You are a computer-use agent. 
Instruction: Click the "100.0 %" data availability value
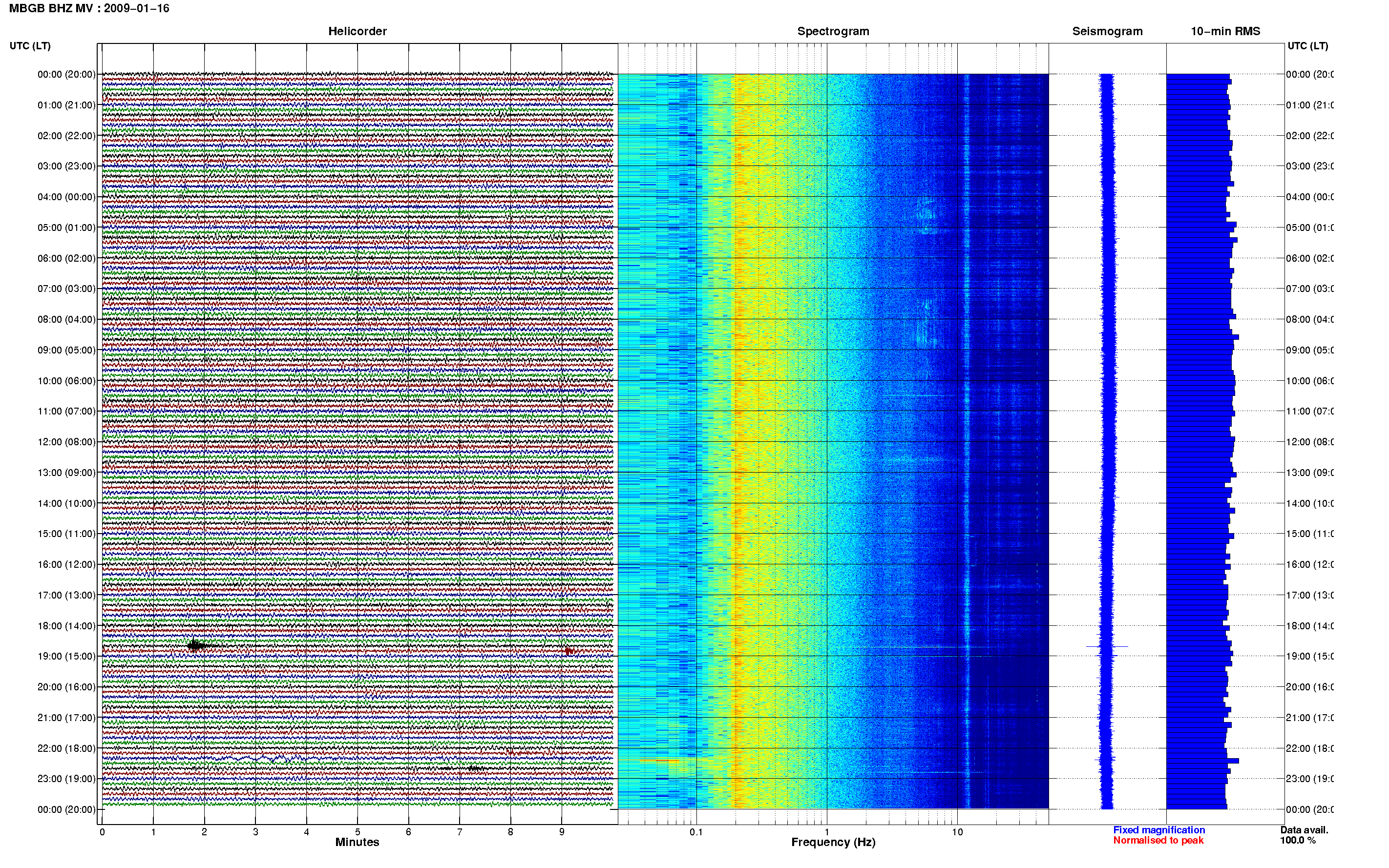coord(1298,841)
